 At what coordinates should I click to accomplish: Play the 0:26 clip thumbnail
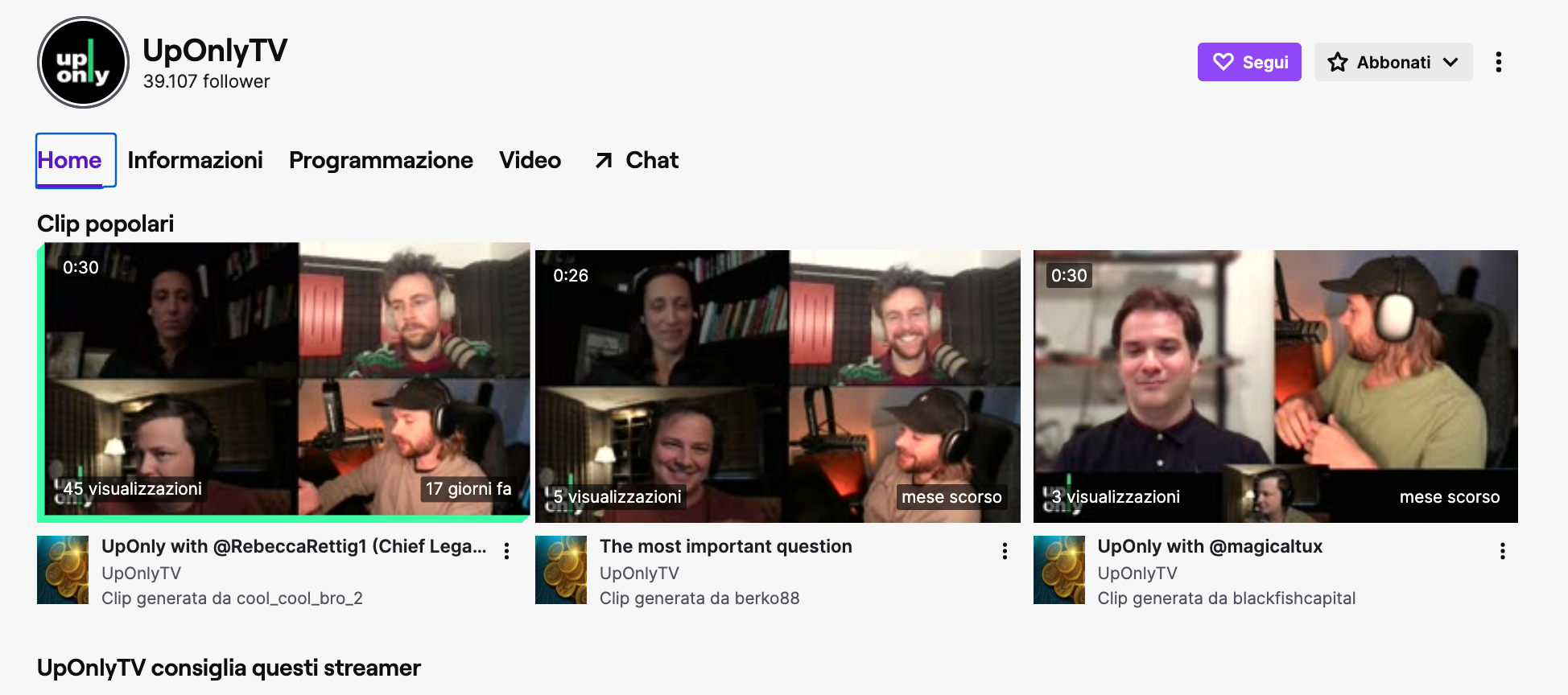click(778, 386)
